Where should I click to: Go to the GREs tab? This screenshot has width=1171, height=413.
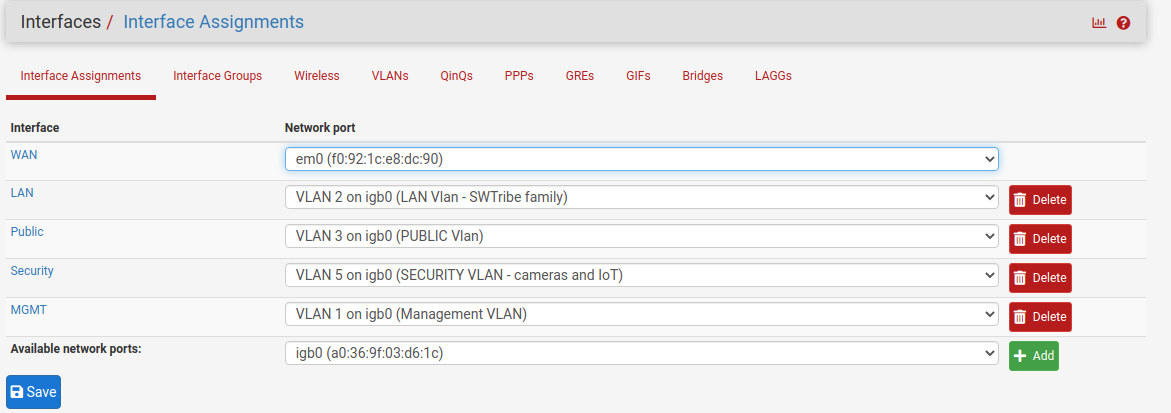[580, 75]
